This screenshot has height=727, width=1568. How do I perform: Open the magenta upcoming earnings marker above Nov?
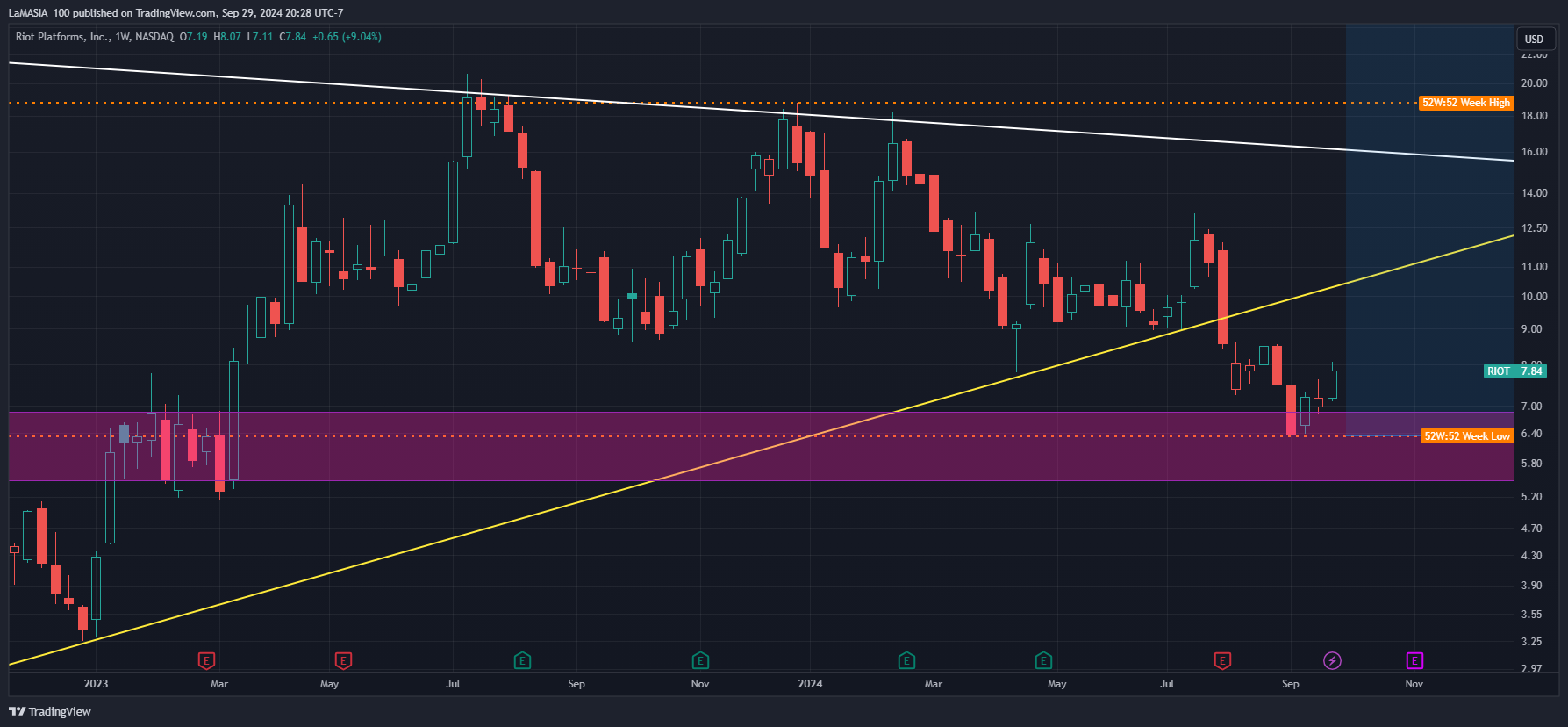click(1414, 660)
